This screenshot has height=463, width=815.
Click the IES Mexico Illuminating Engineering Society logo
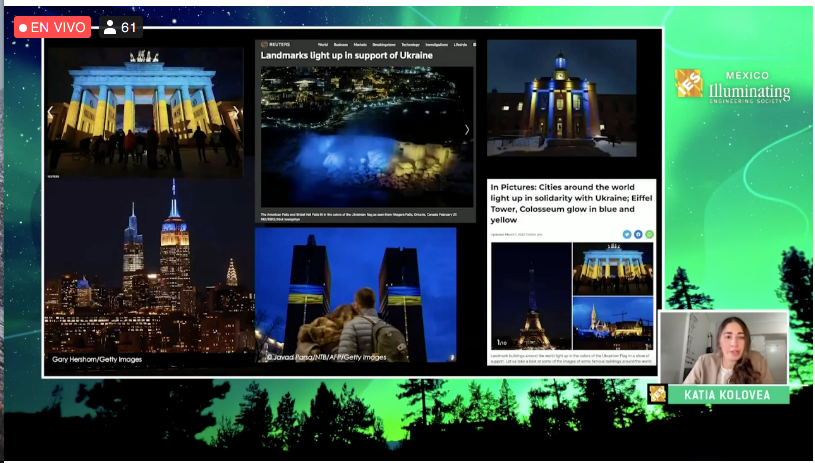coord(732,86)
